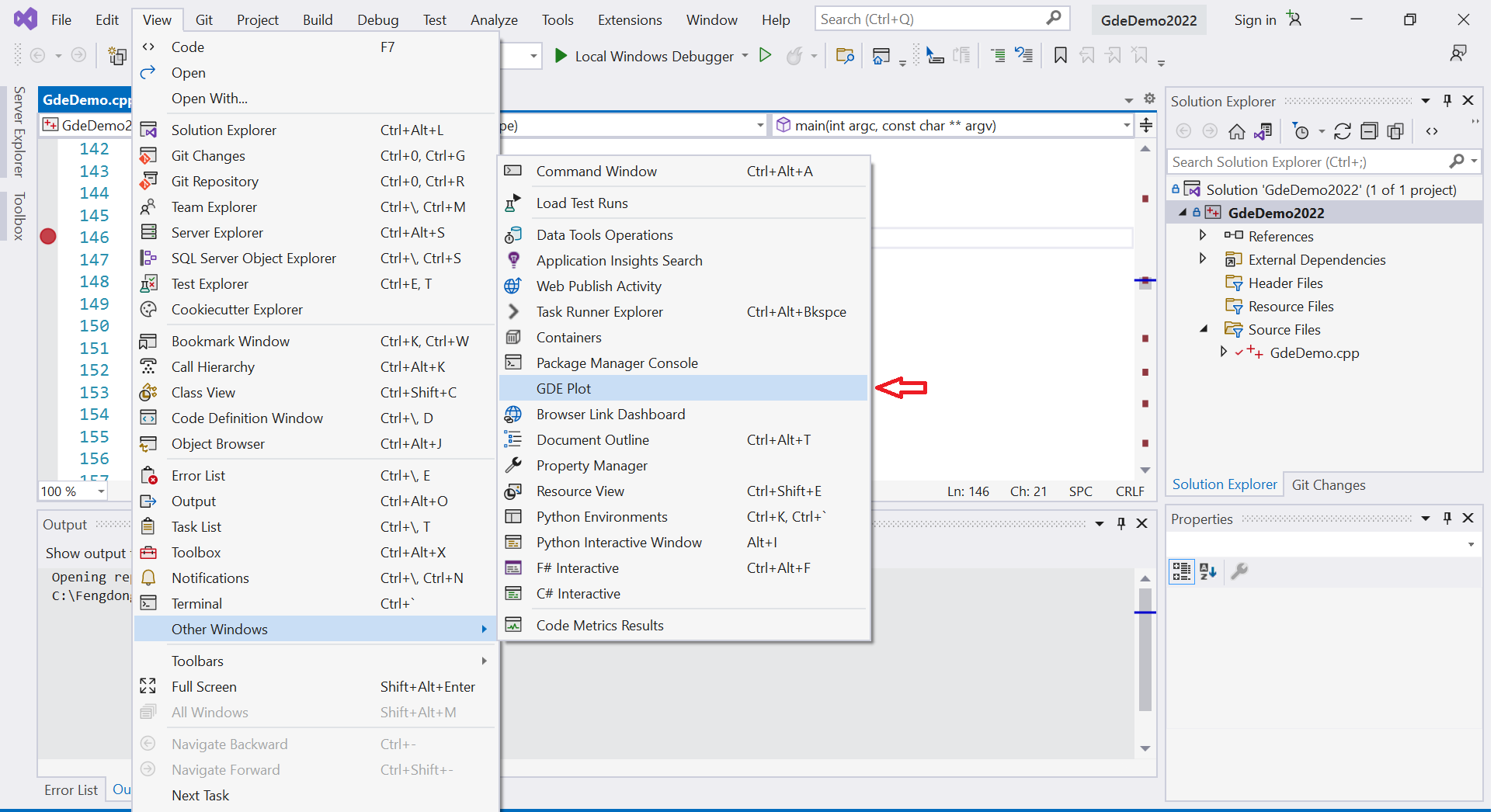
Task: Click the Search (Ctrl+Q) box
Action: [x=942, y=19]
